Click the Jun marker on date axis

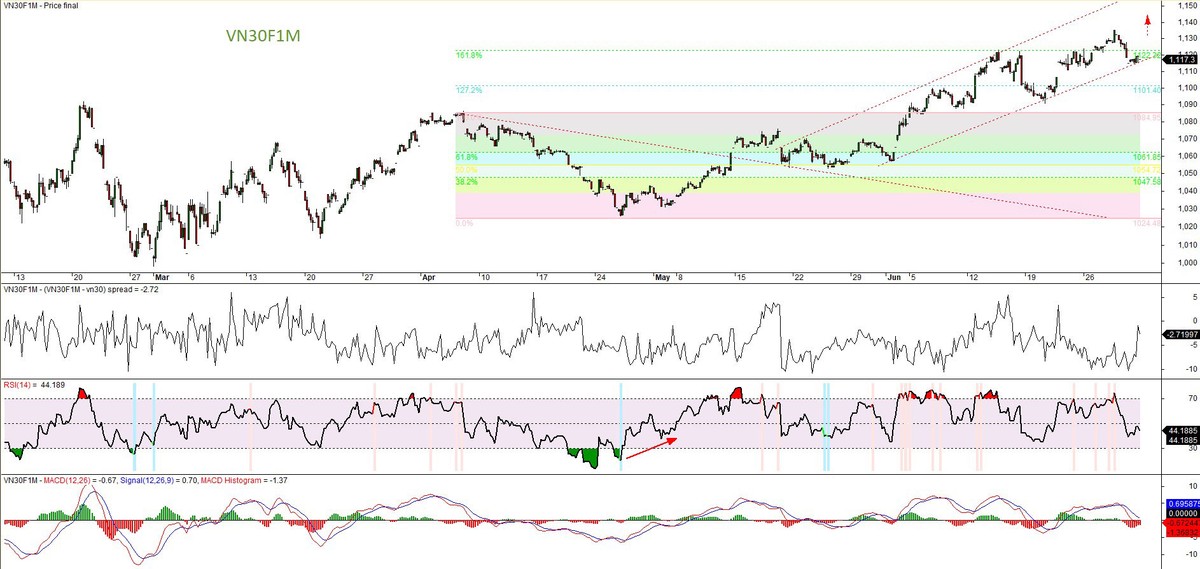tap(893, 276)
